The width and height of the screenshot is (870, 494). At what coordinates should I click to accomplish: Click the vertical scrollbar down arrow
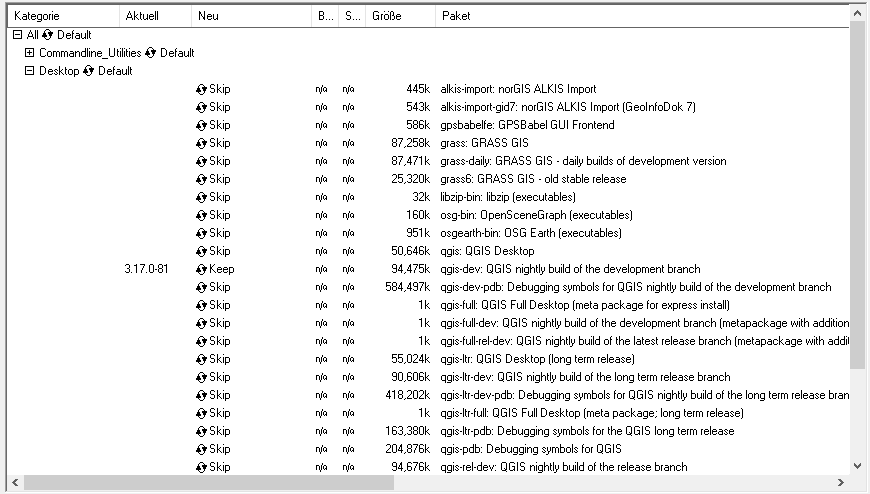[857, 466]
